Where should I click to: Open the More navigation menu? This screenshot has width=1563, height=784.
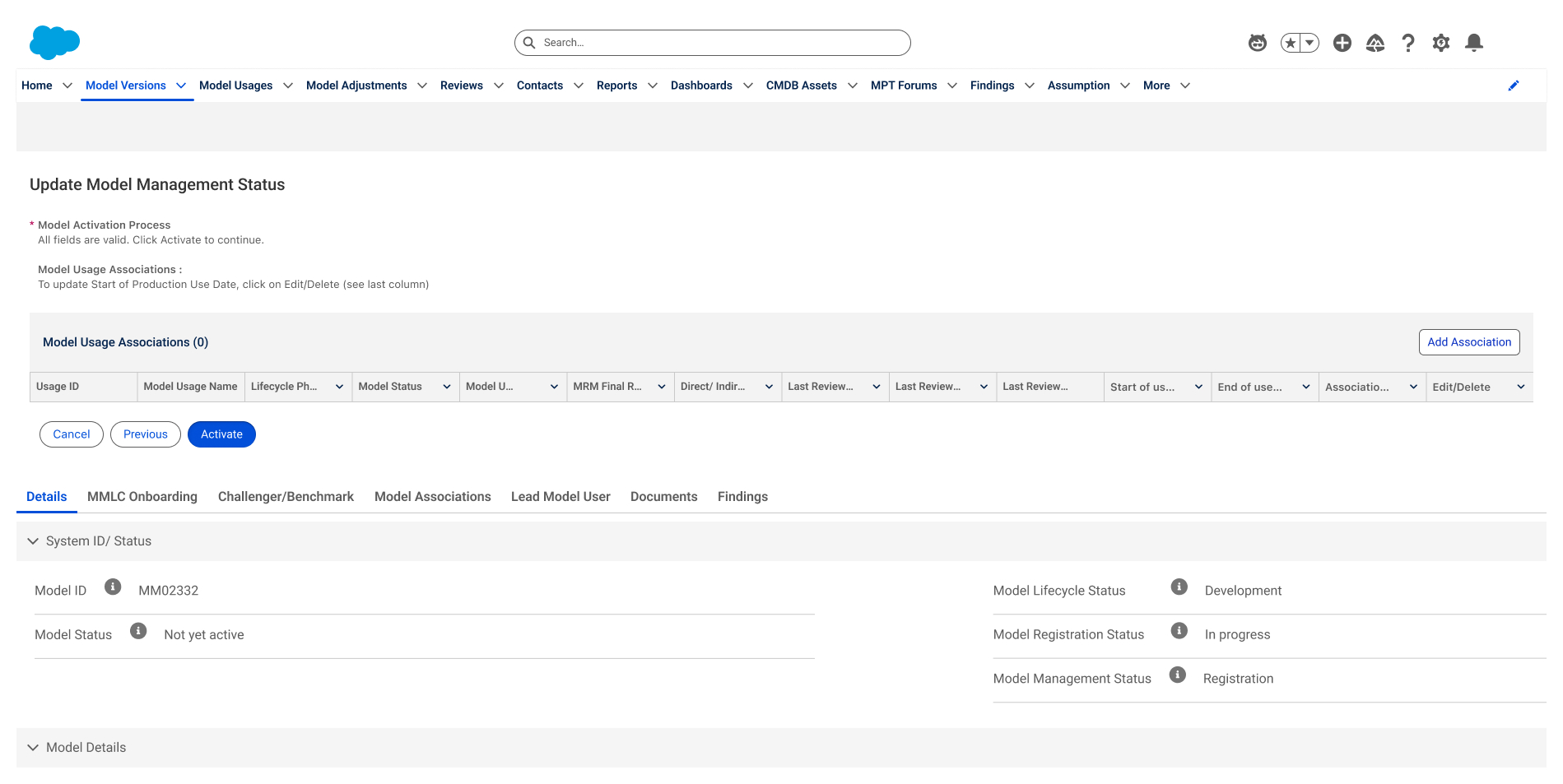click(1166, 86)
